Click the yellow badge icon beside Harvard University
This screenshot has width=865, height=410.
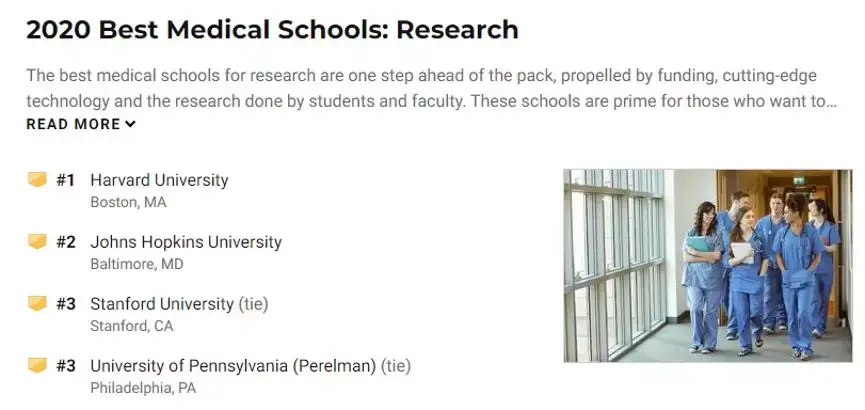pos(37,180)
